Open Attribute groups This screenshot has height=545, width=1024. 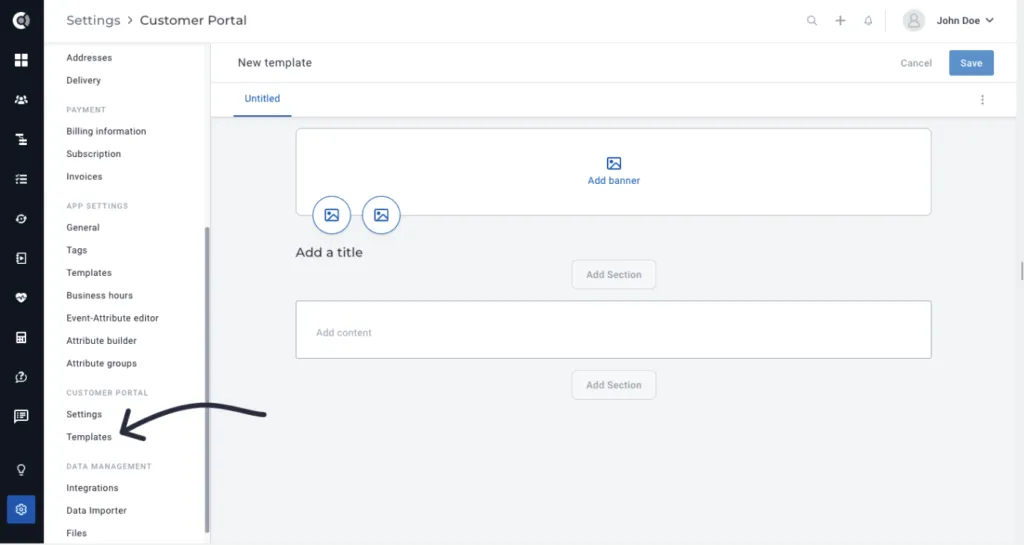tap(101, 364)
